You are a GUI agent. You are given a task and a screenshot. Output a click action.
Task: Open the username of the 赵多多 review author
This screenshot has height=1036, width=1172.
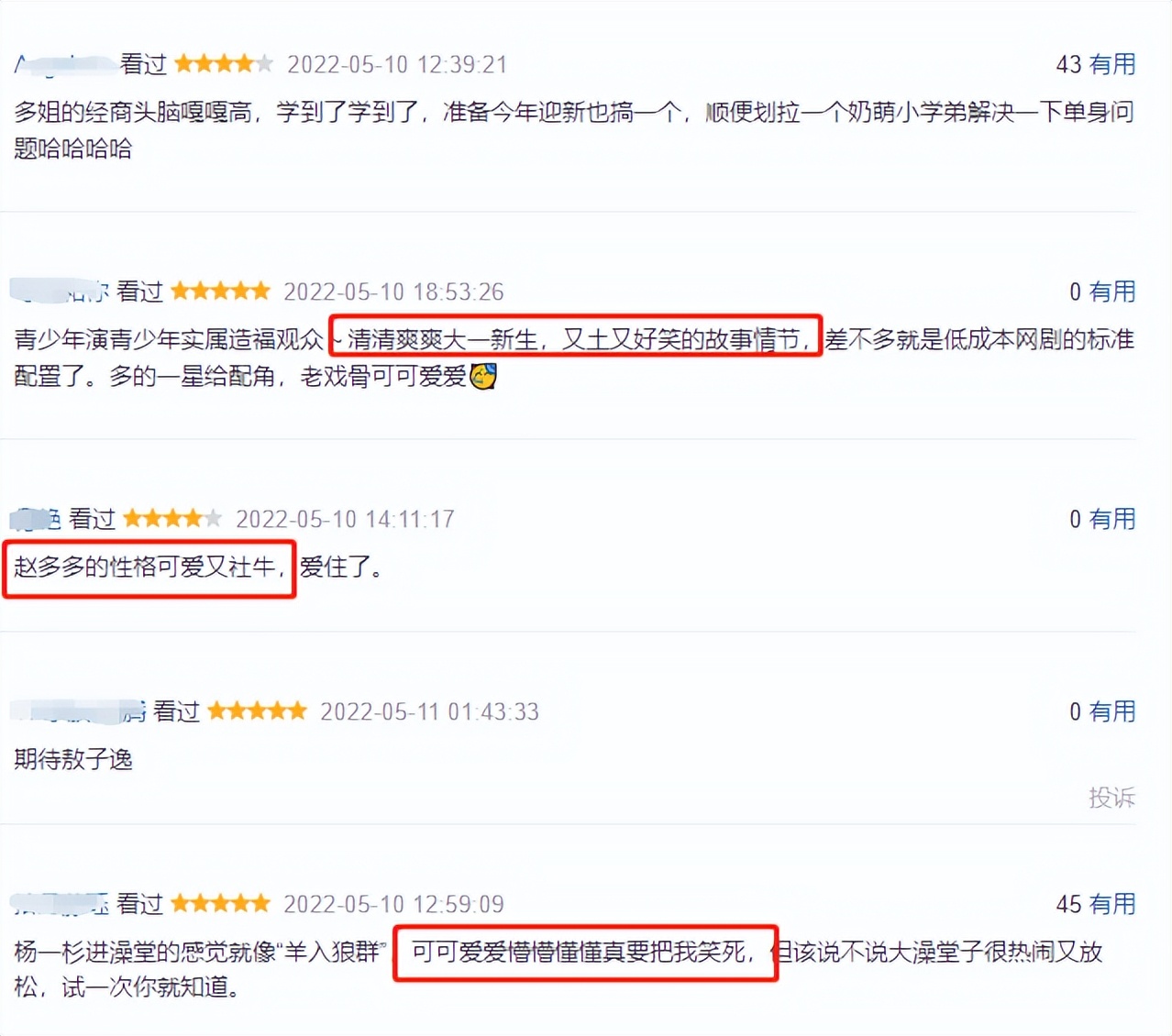36,519
